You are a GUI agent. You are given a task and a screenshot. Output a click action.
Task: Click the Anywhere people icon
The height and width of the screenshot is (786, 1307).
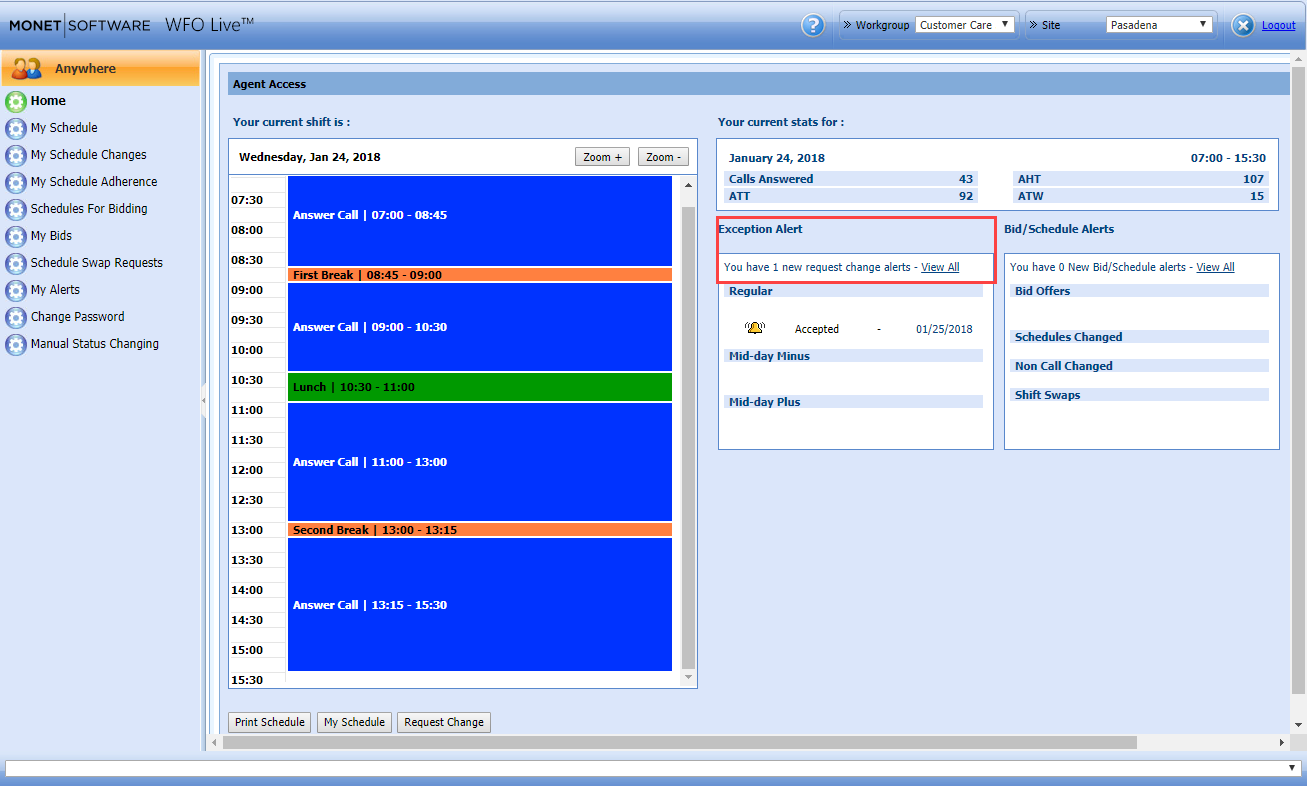27,69
